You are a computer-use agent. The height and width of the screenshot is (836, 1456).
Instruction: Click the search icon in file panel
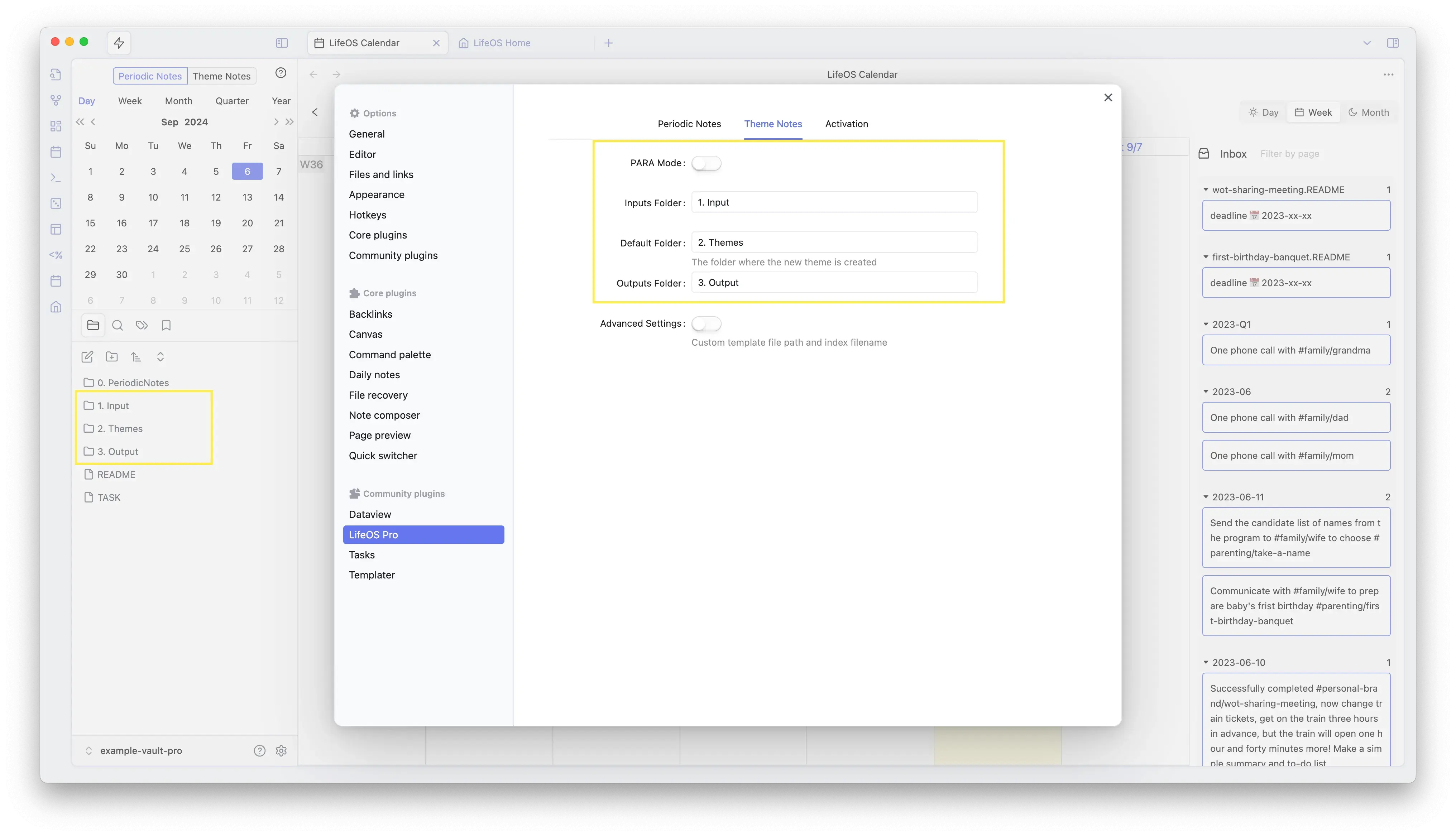click(118, 326)
